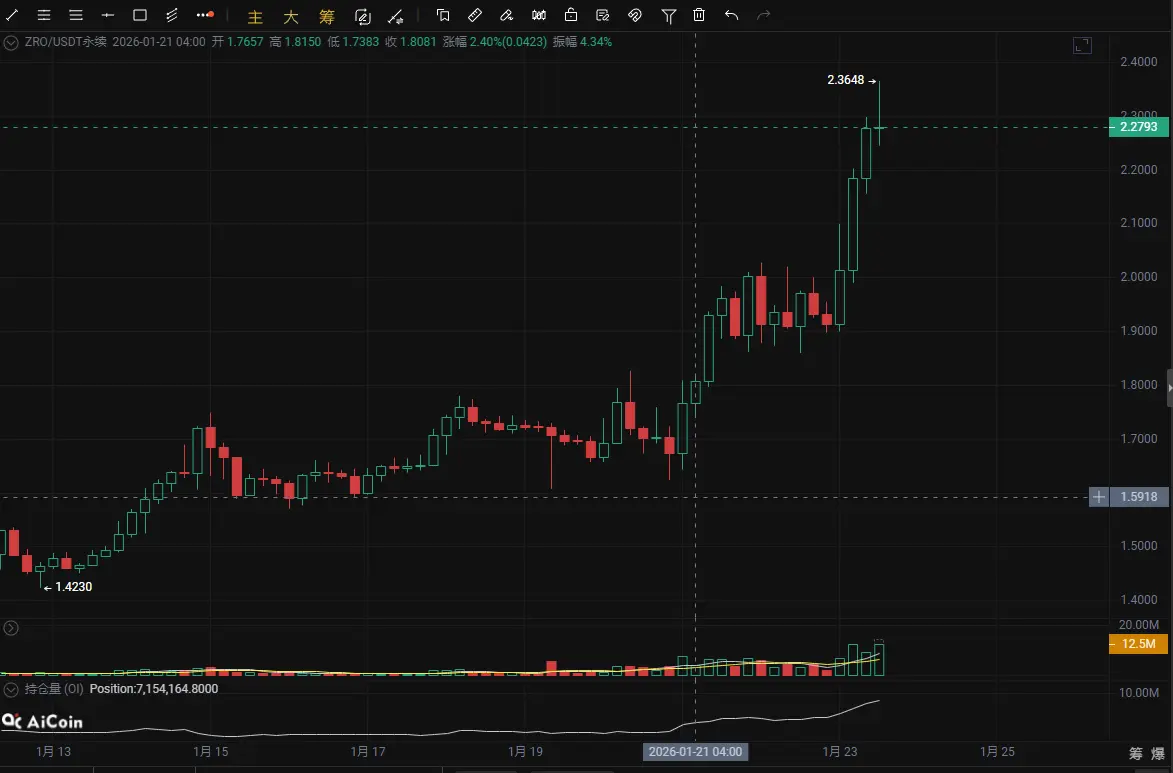This screenshot has width=1173, height=773.
Task: Click the 2.3648 high price marker
Action: coord(845,80)
